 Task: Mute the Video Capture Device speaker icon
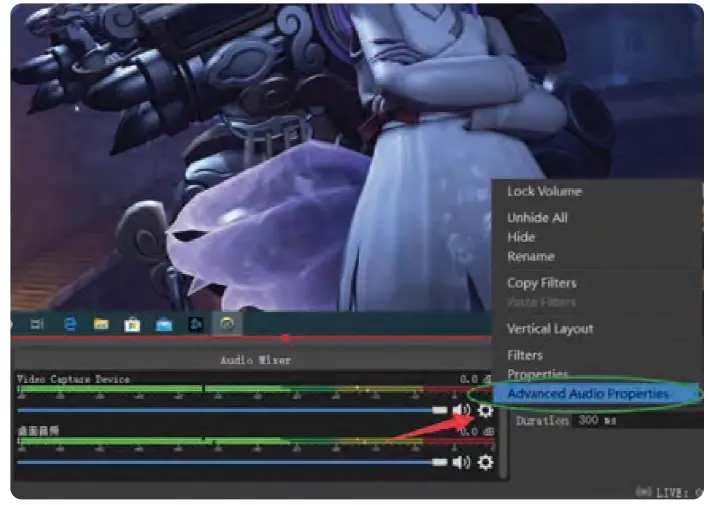[461, 410]
